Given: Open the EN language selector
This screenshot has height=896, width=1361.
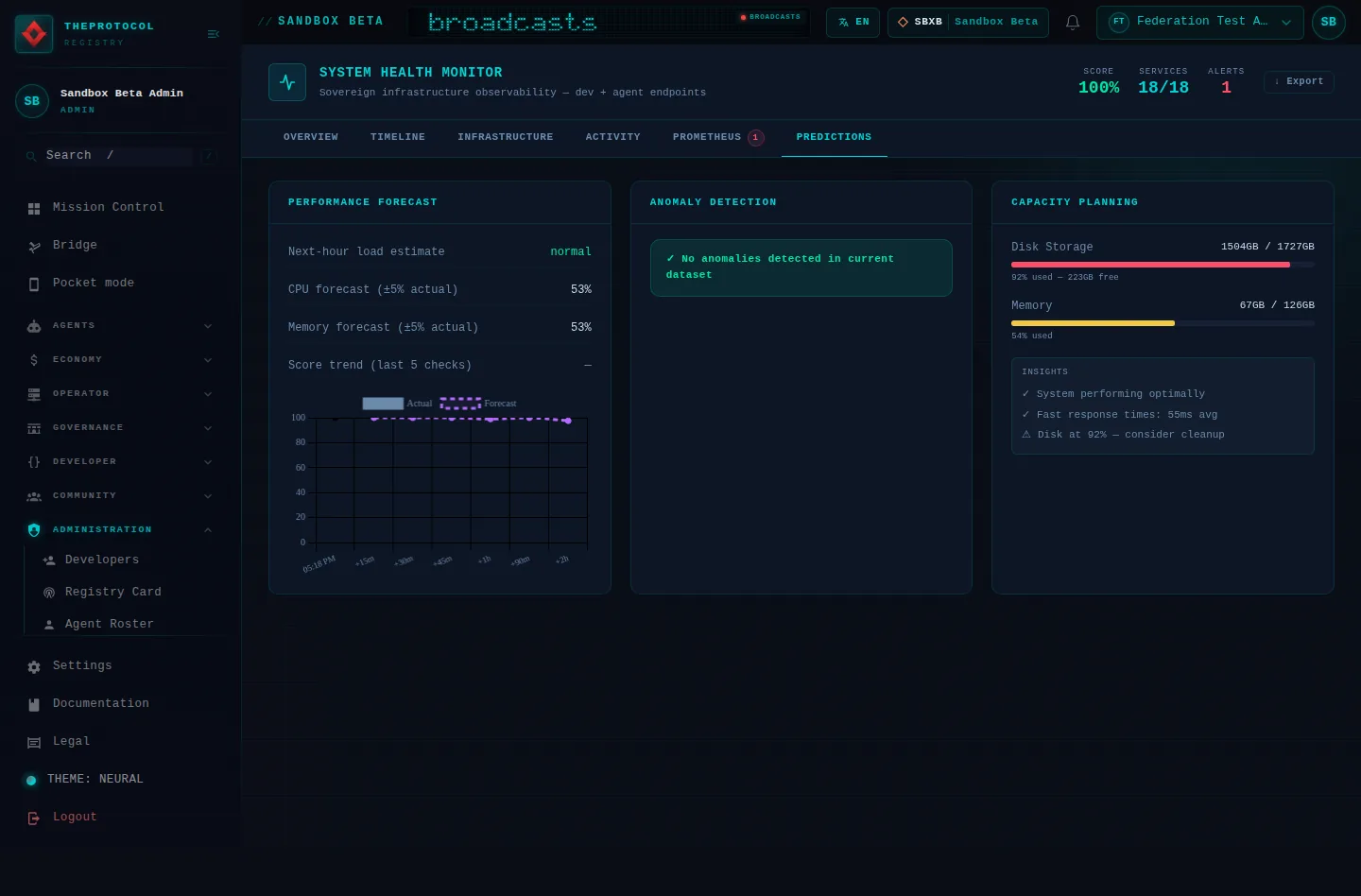Looking at the screenshot, I should click(853, 22).
